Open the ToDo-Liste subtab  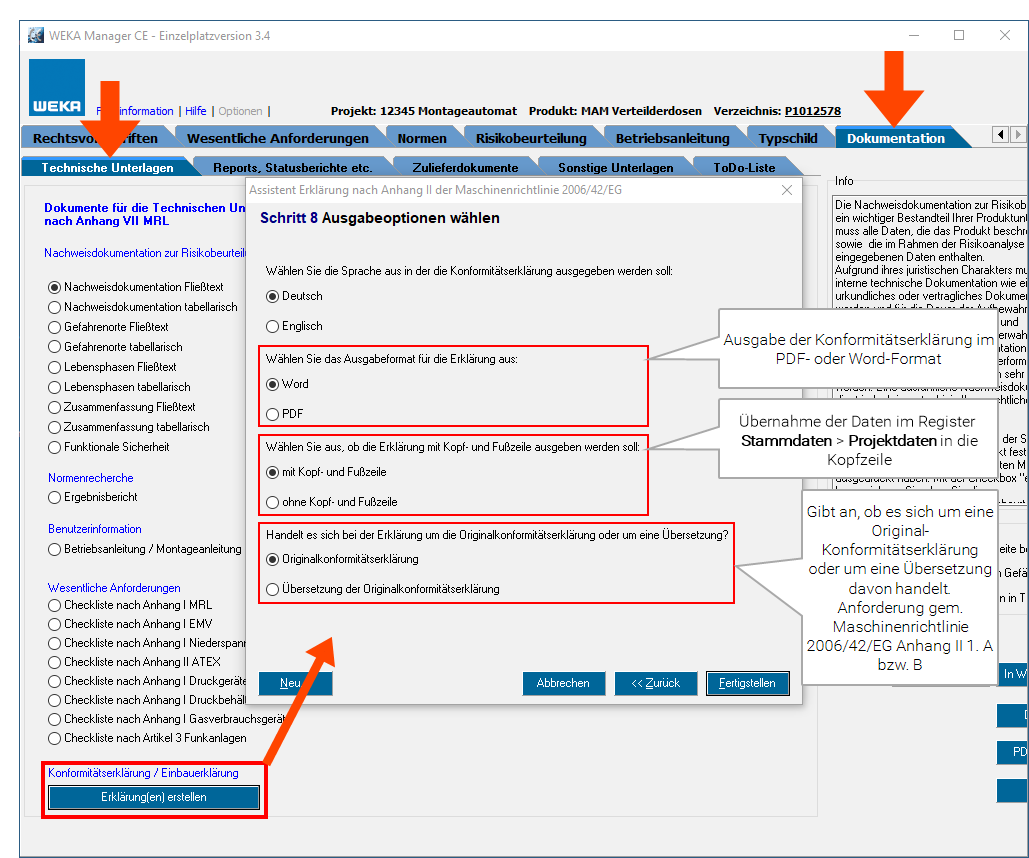click(x=744, y=168)
